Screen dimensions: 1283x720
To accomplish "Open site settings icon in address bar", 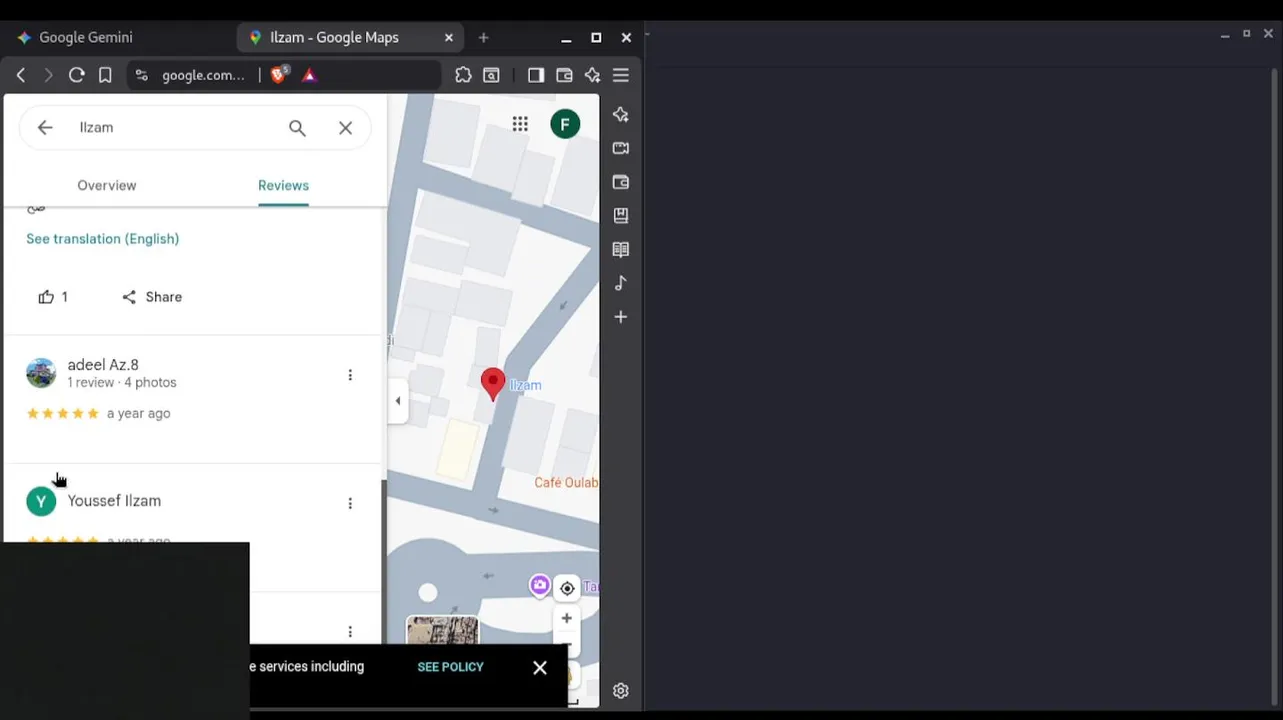I will tap(141, 75).
